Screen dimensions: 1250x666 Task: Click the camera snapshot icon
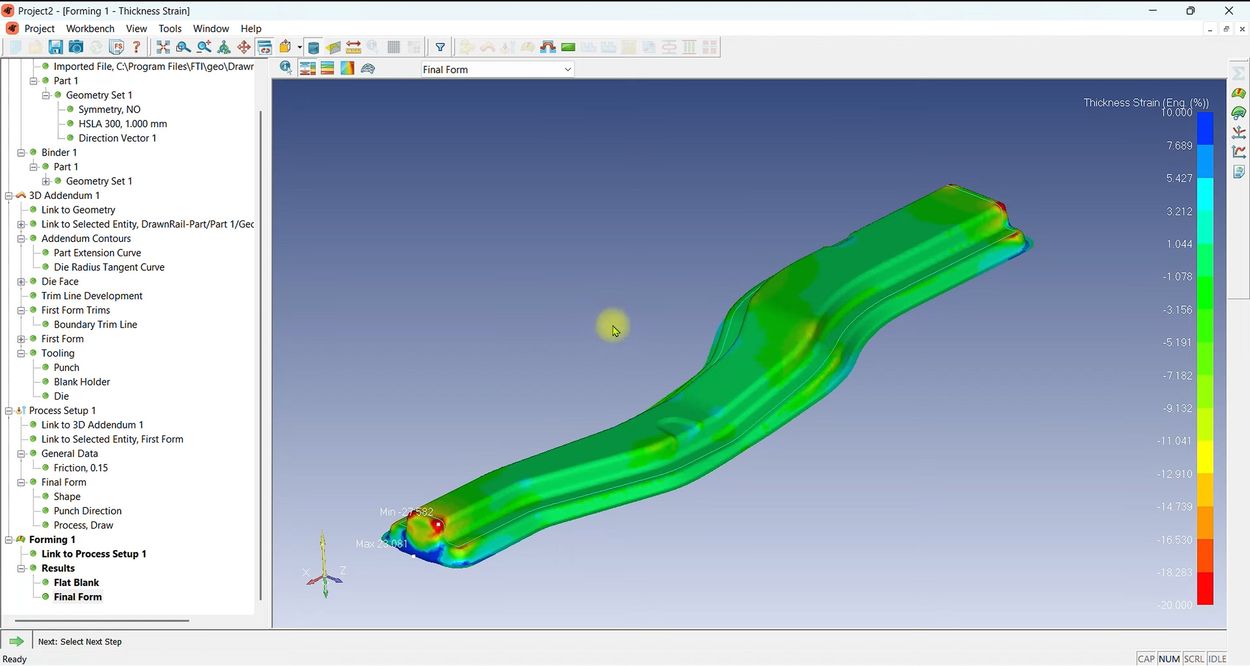76,47
